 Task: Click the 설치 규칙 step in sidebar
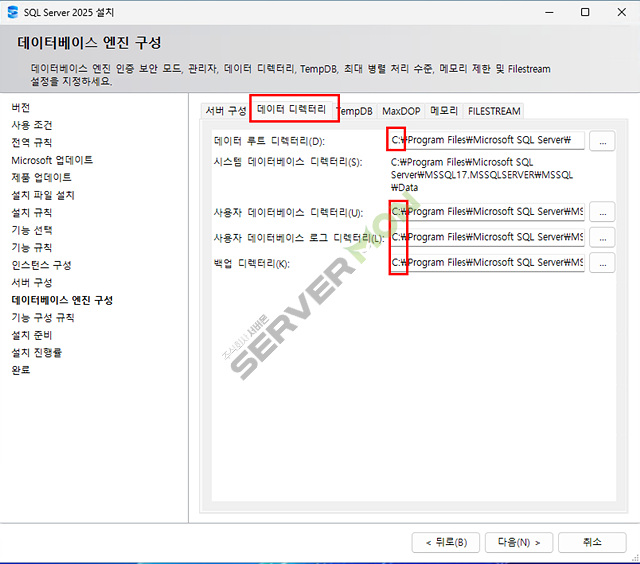click(32, 213)
